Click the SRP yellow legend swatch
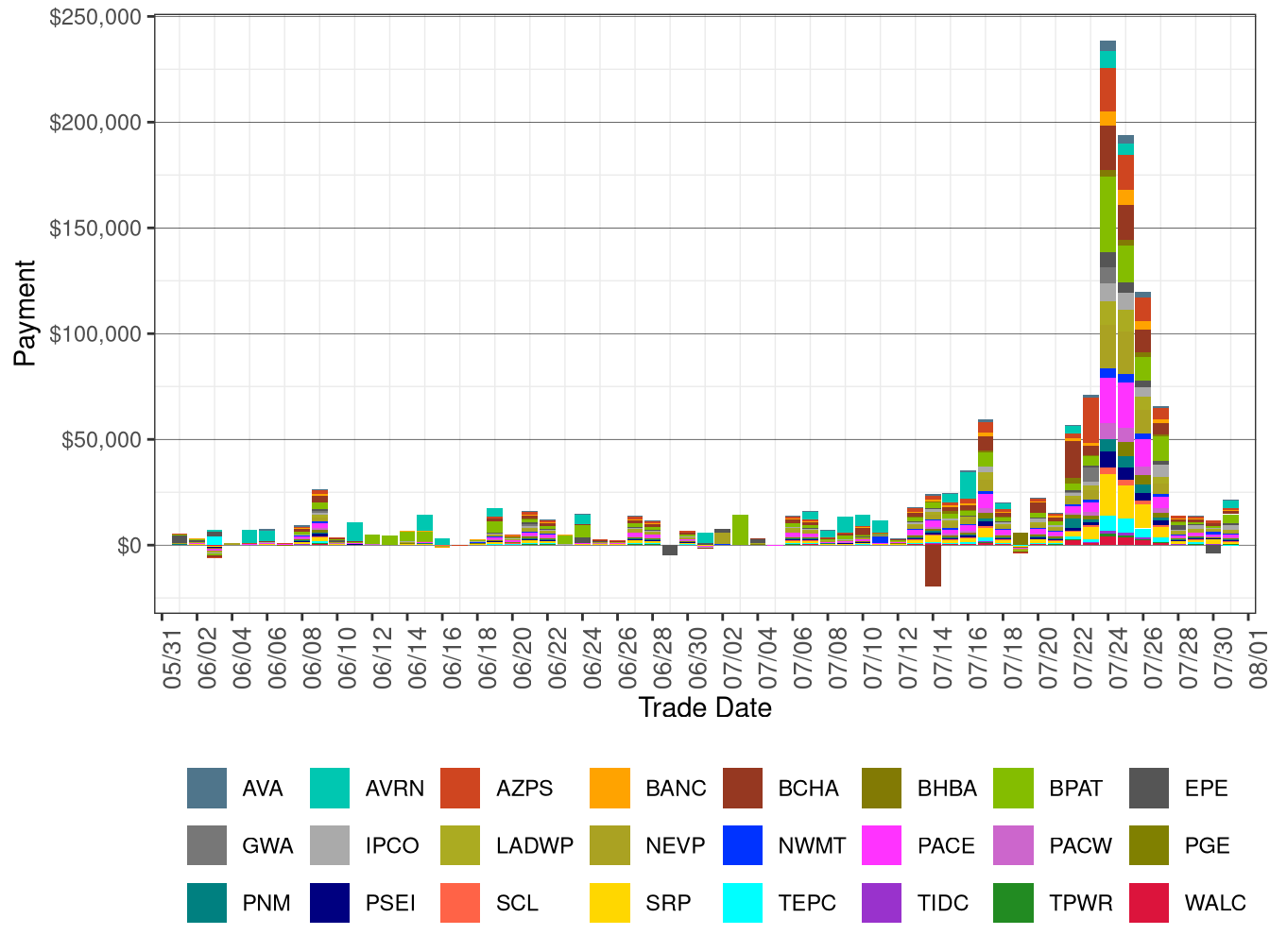 (609, 902)
